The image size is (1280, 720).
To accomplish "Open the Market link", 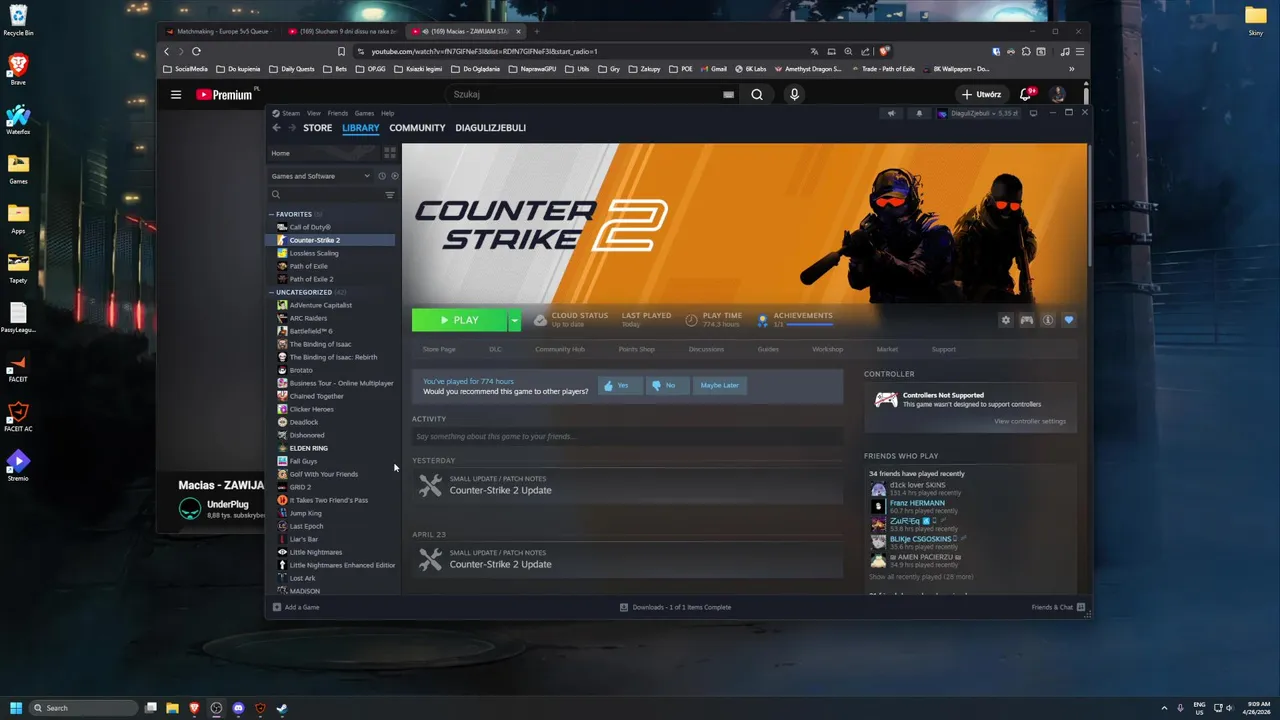I will pos(887,349).
